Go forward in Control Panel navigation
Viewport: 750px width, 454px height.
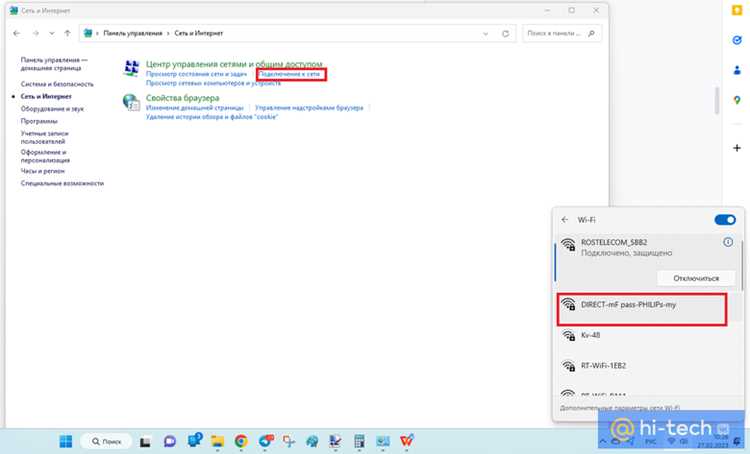pos(36,33)
